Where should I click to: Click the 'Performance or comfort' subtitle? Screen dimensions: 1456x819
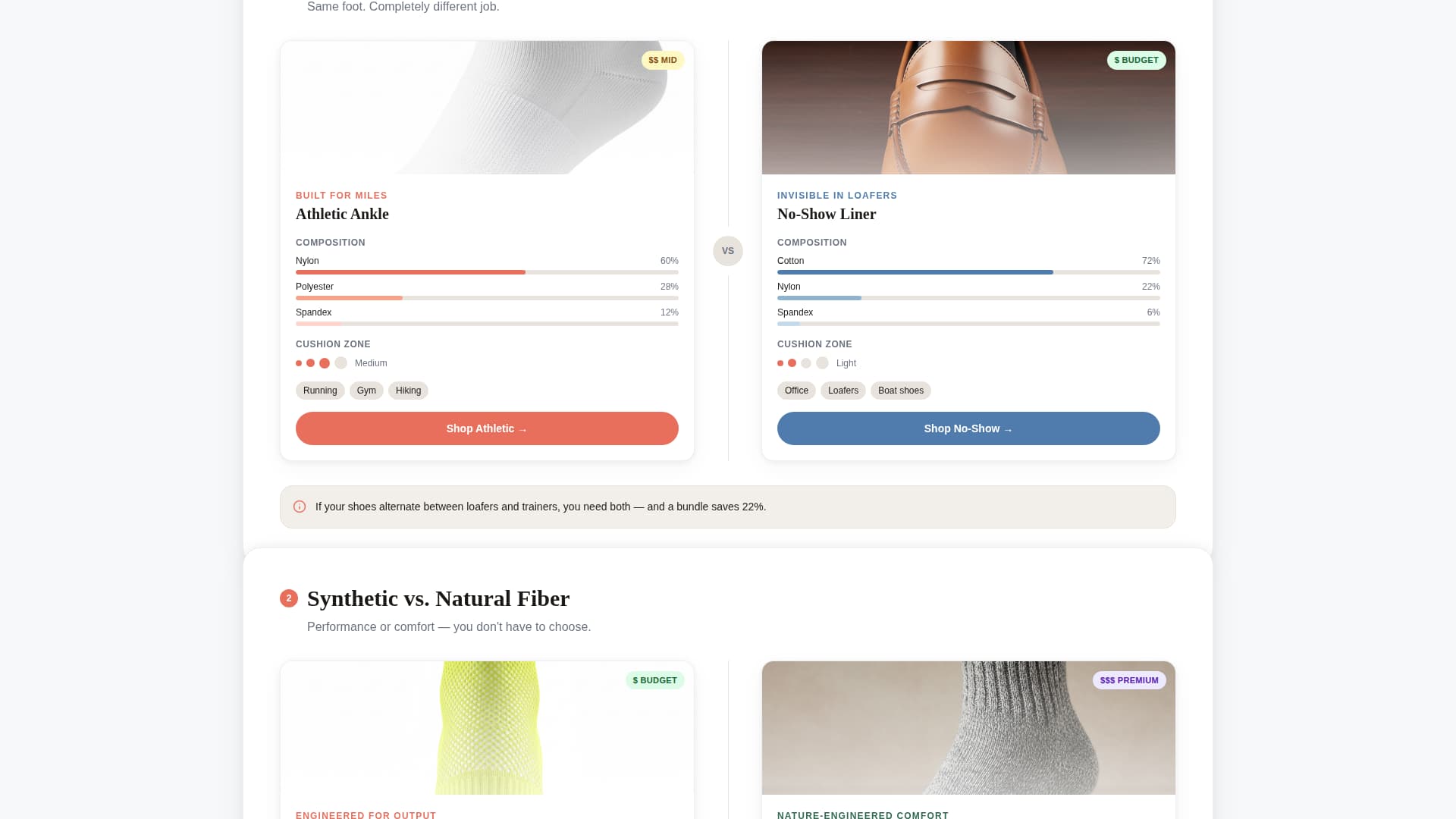[x=449, y=627]
